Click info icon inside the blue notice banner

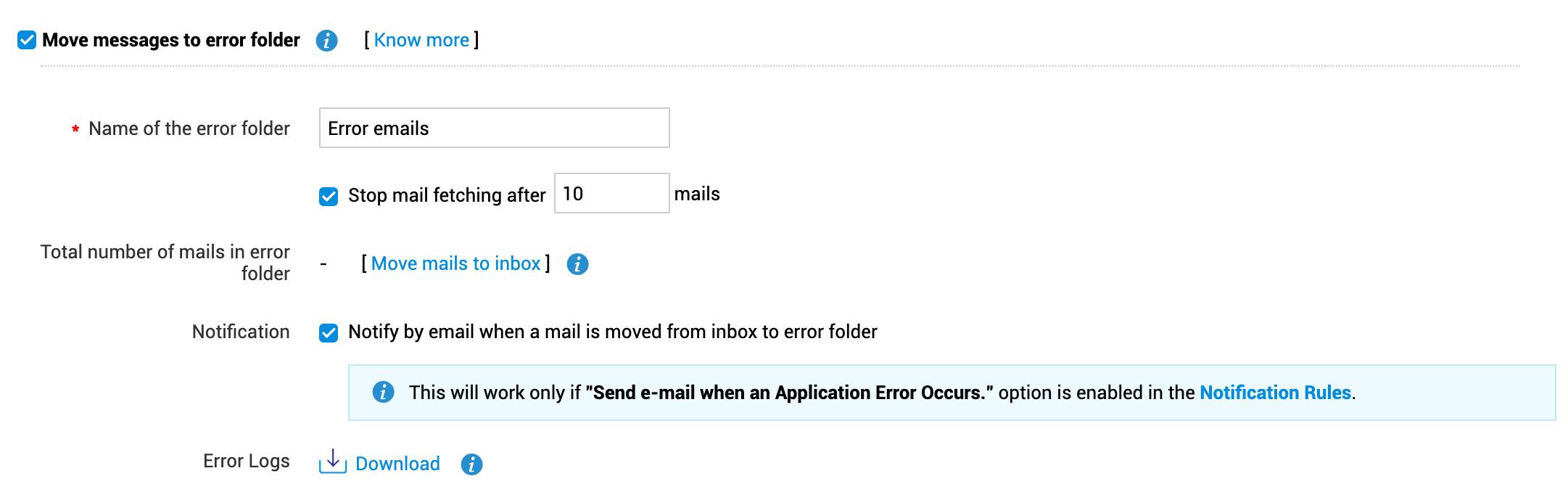383,393
